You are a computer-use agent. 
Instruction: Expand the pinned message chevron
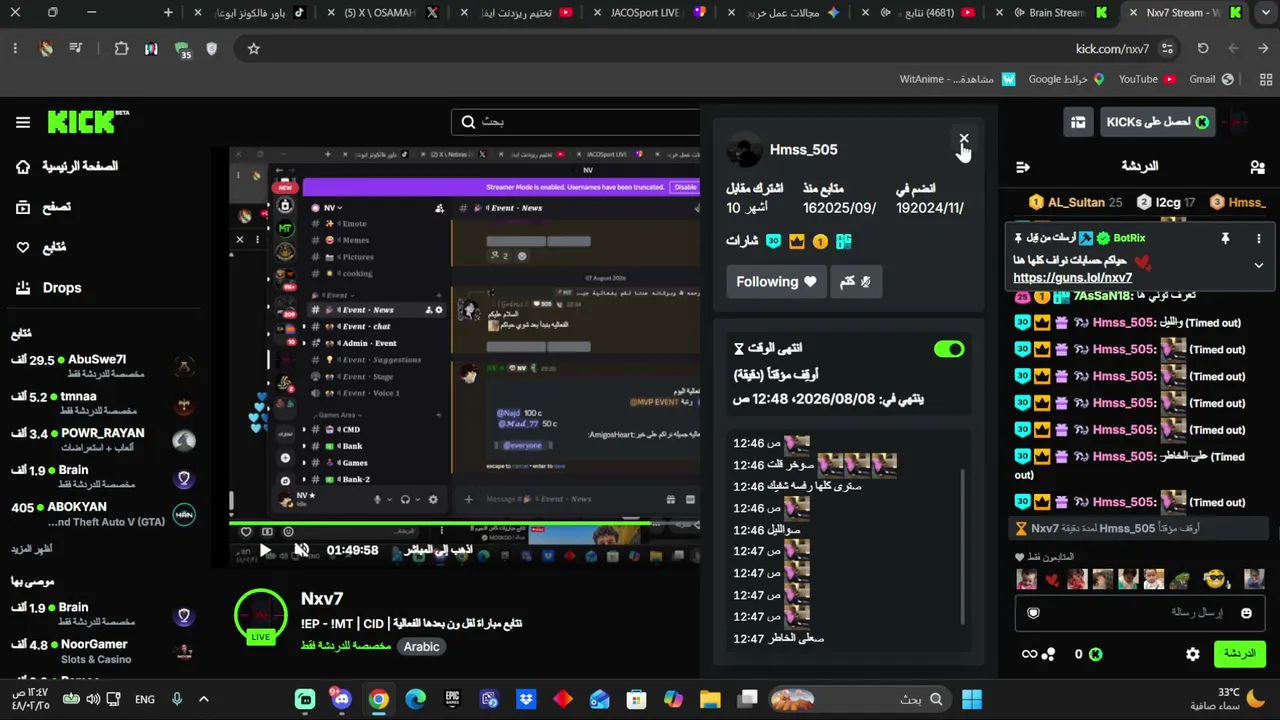click(1258, 266)
